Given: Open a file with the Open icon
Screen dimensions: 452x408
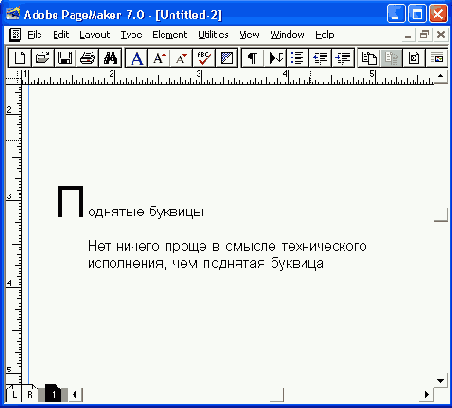Looking at the screenshot, I should [x=42, y=58].
